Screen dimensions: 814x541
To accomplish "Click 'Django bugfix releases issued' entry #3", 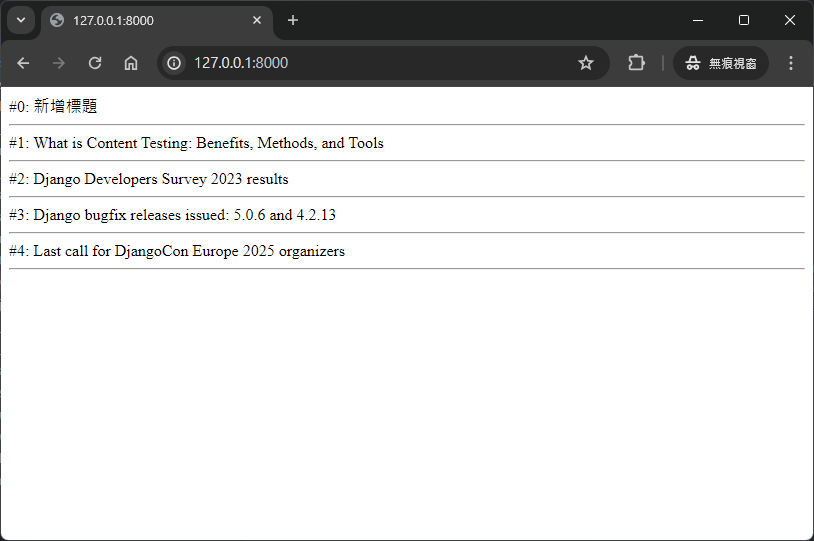I will click(x=172, y=215).
